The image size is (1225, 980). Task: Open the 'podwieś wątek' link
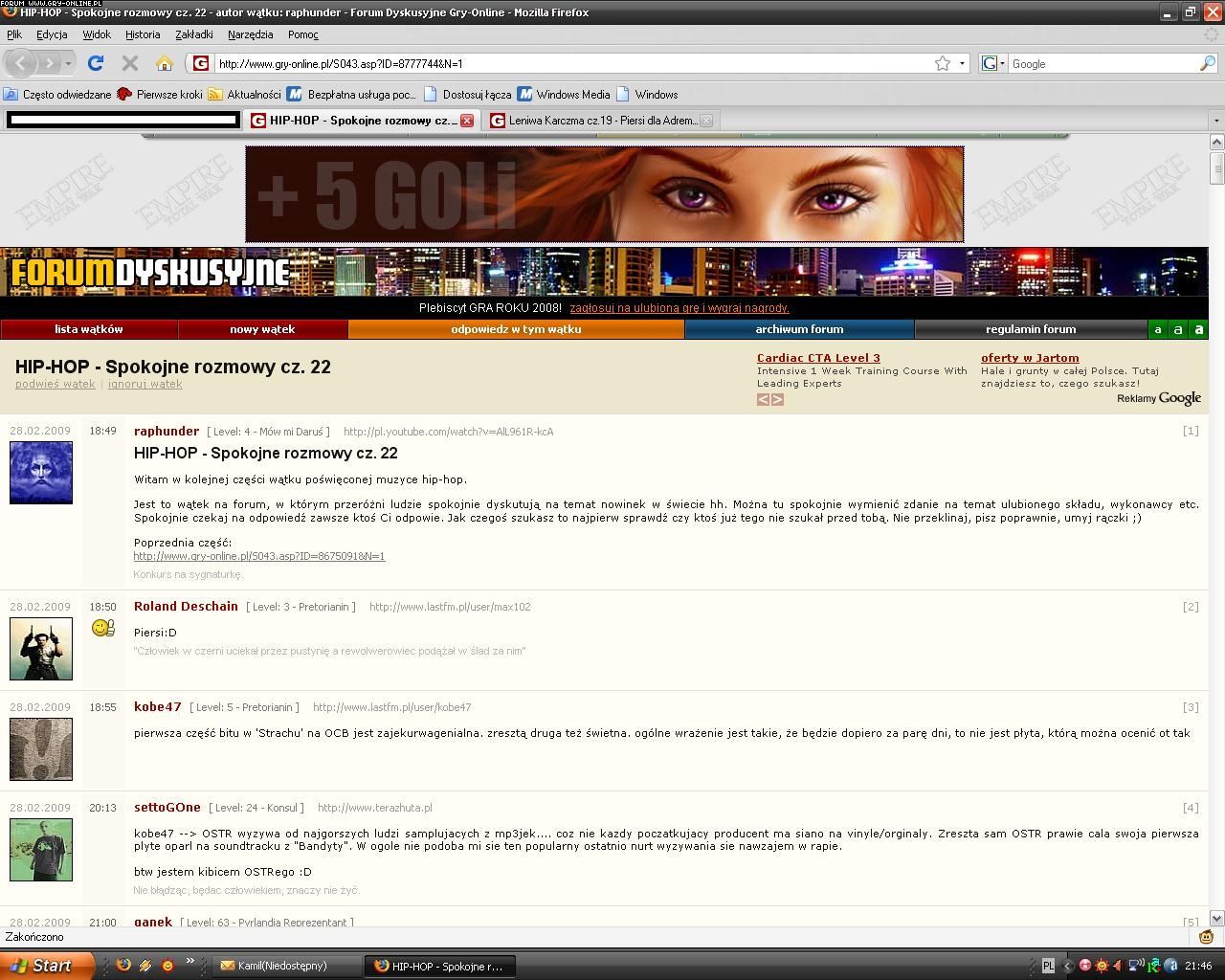[55, 384]
